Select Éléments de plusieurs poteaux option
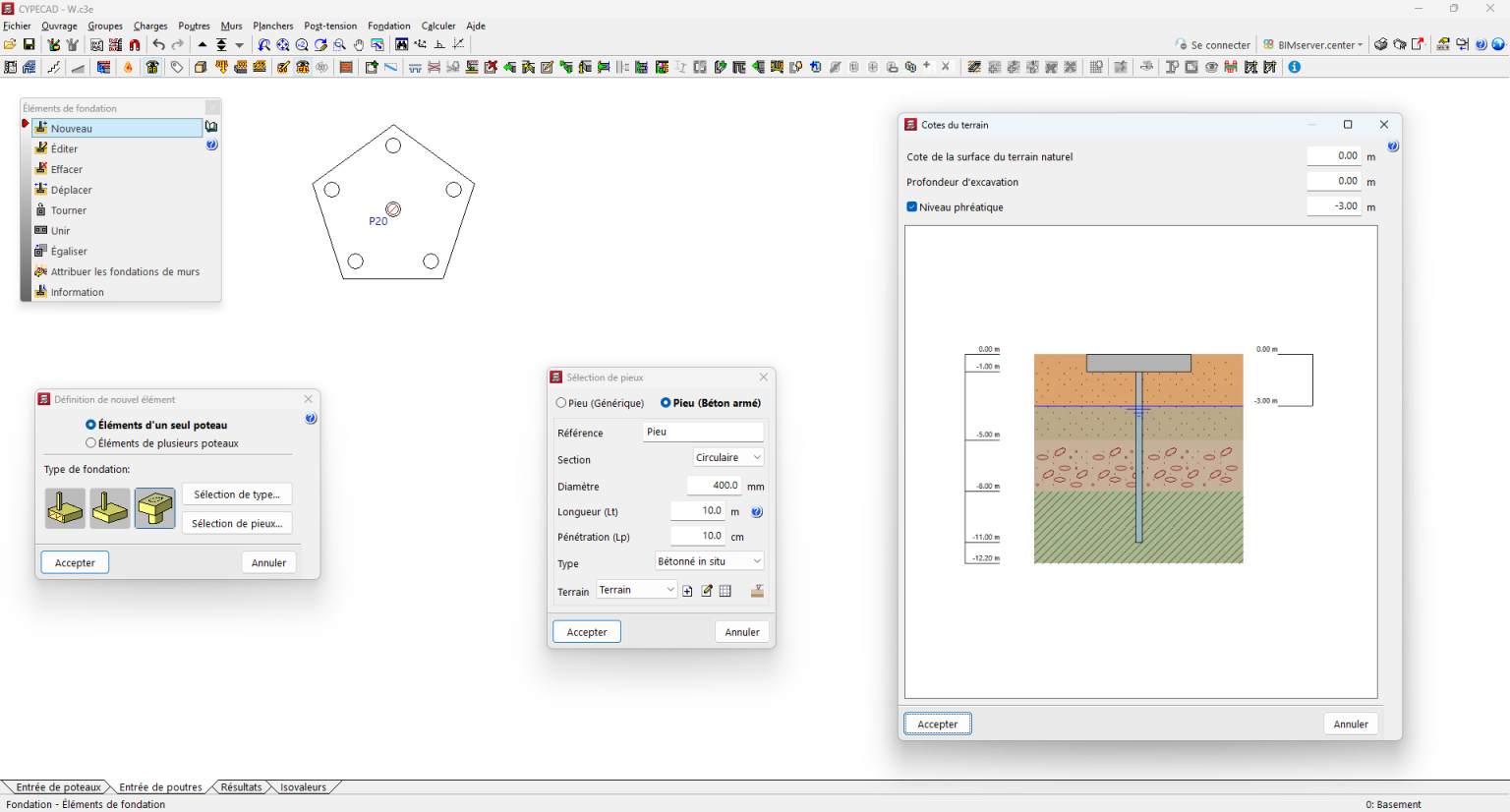The height and width of the screenshot is (812, 1510). pyautogui.click(x=91, y=443)
